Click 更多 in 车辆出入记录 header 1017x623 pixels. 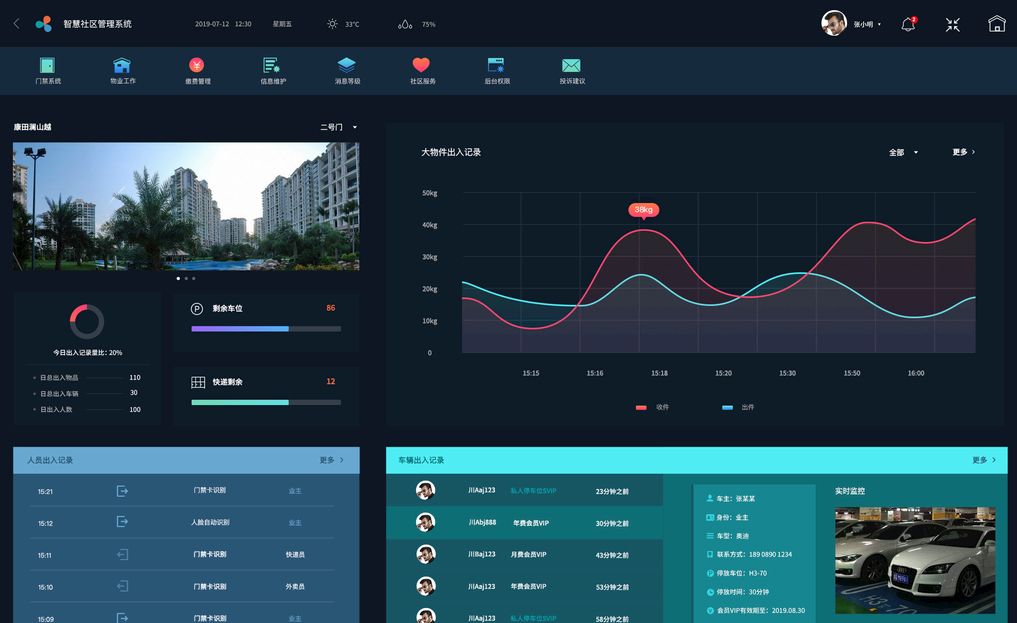[x=983, y=460]
